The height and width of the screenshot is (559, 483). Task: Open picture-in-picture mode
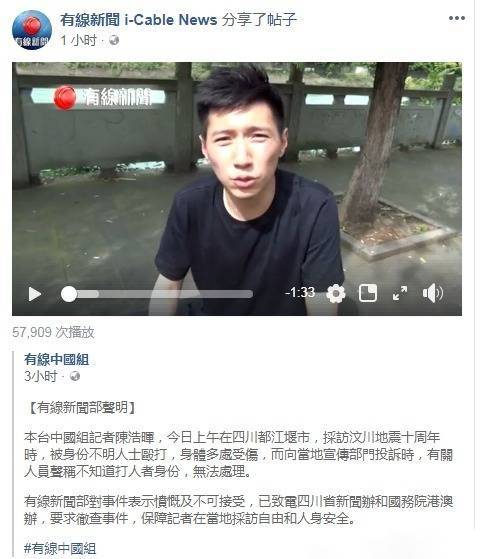pos(368,293)
